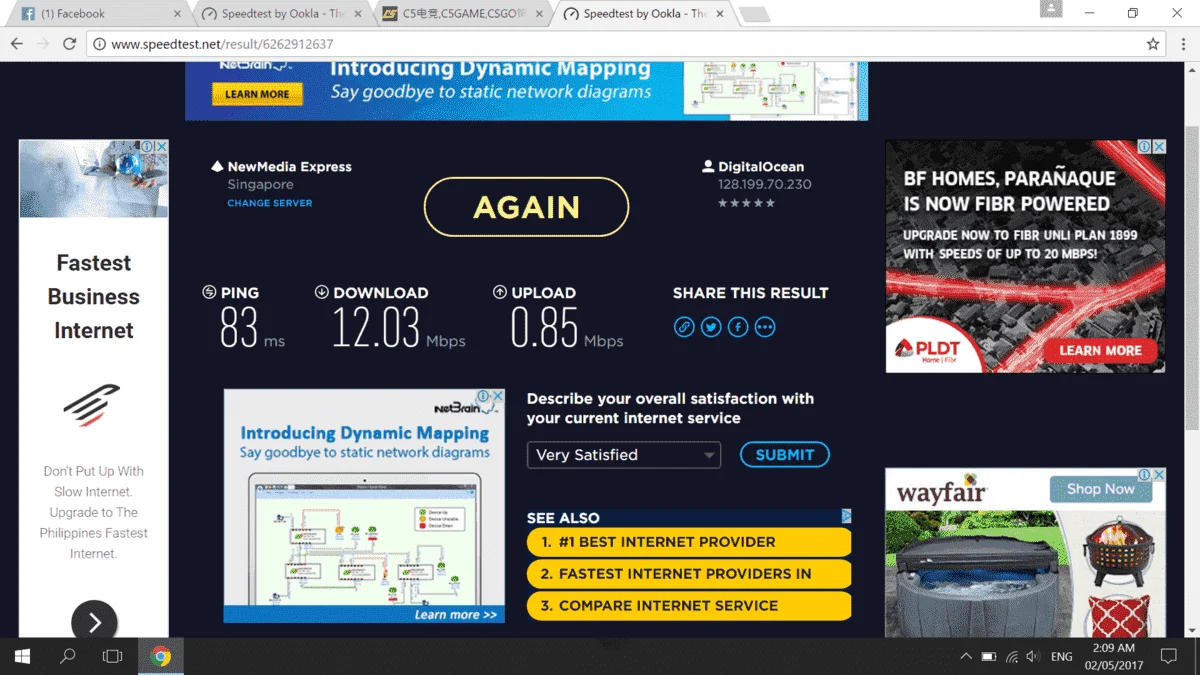Show hidden system tray icons
Viewport: 1200px width, 675px height.
point(965,657)
